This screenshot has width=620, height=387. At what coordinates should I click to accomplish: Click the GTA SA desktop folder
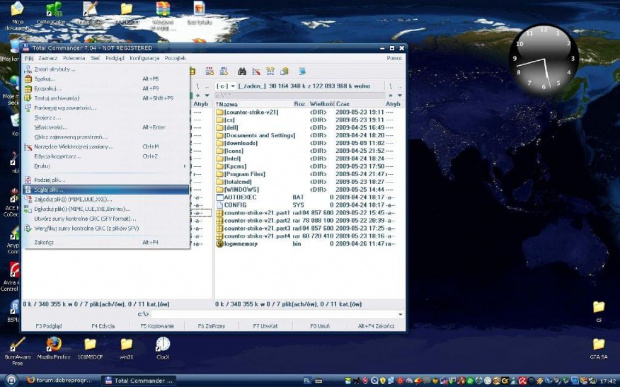pyautogui.click(x=598, y=348)
